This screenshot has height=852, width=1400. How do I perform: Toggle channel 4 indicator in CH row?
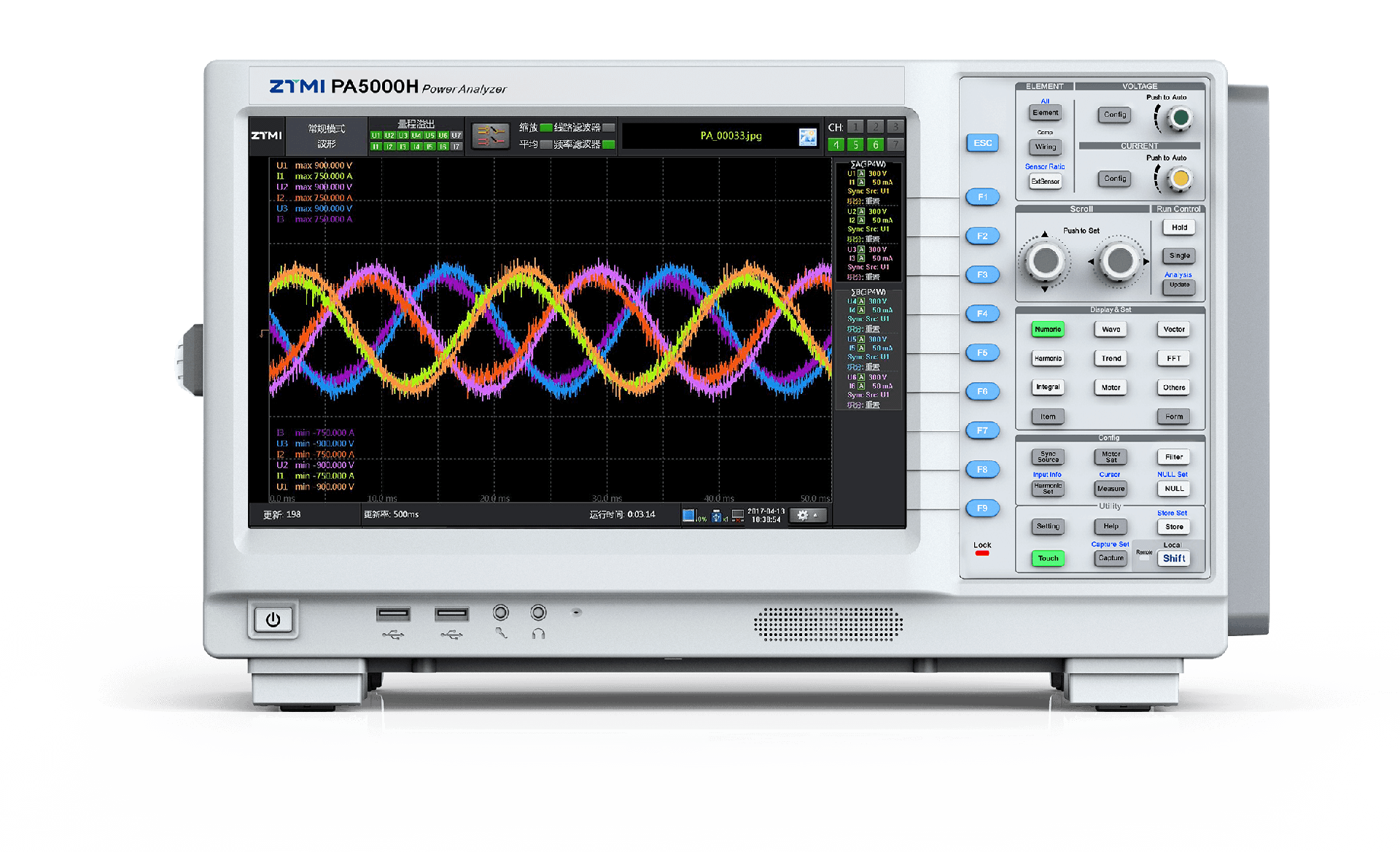(x=836, y=144)
